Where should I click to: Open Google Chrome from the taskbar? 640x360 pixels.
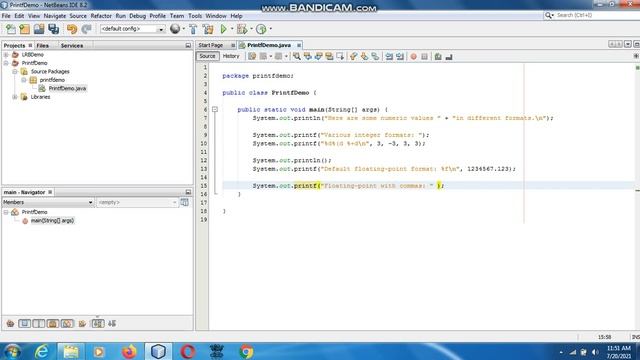pyautogui.click(x=246, y=351)
